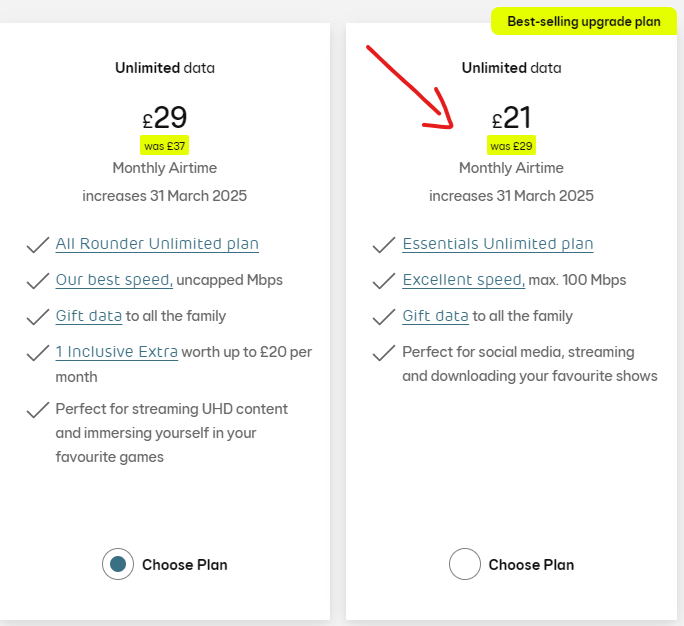The height and width of the screenshot is (626, 684).
Task: Select the £21 plan Choose Plan radio
Action: (x=465, y=564)
